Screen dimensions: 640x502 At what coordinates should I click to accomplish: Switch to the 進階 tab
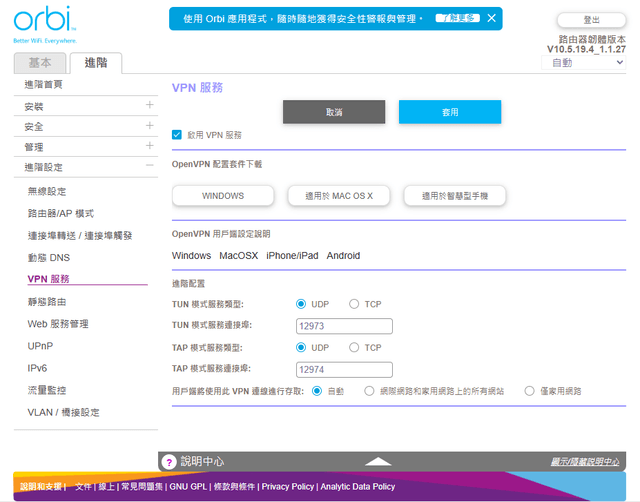(x=96, y=63)
